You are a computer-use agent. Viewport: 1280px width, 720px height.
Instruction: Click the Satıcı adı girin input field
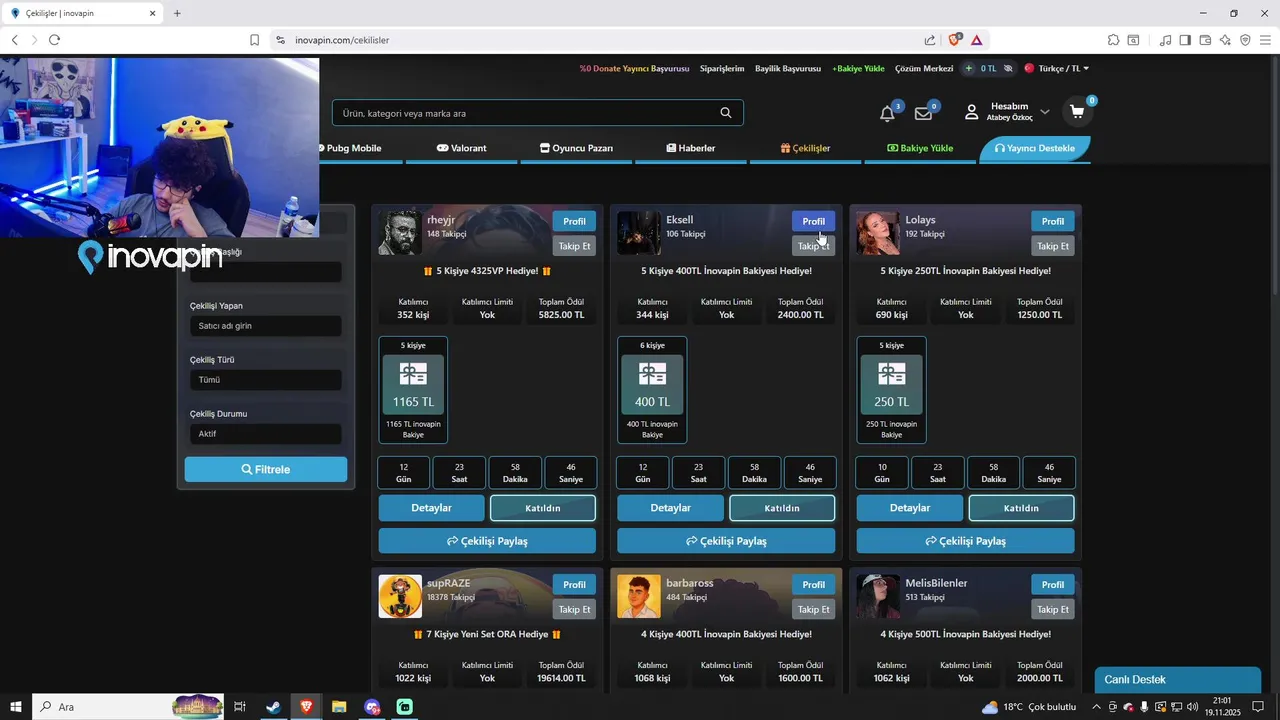pos(265,326)
